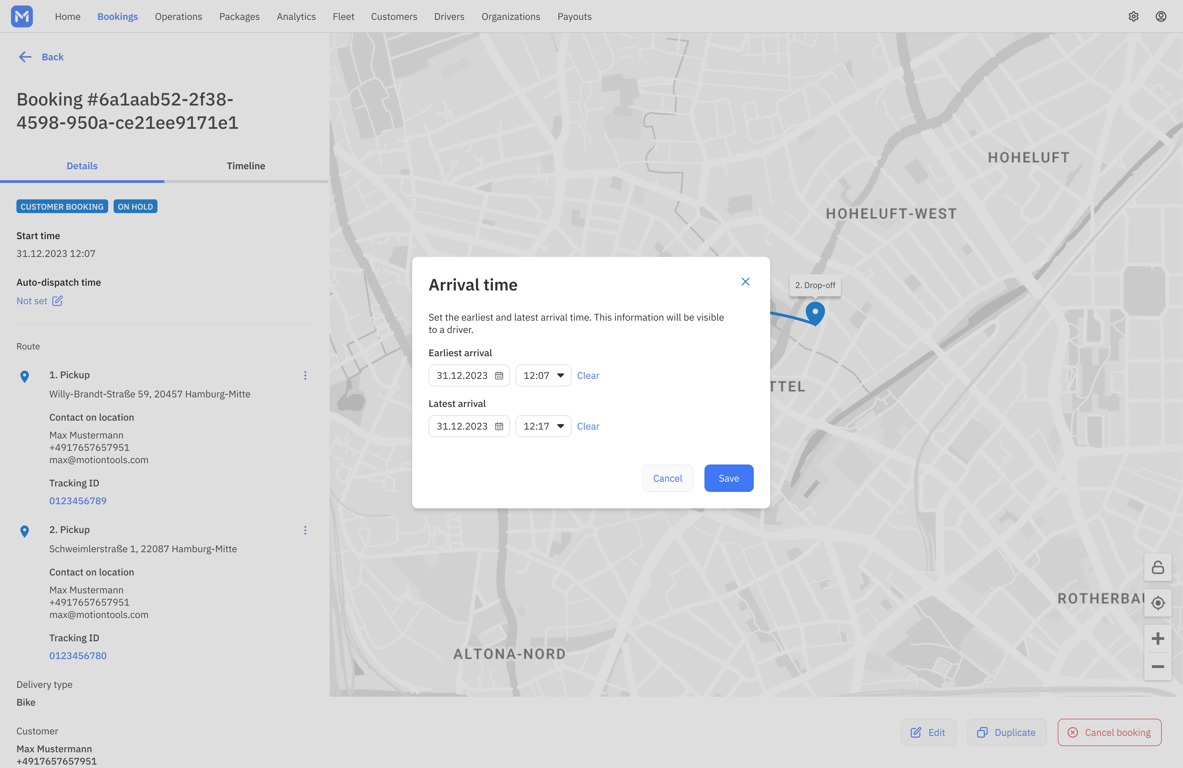The width and height of the screenshot is (1183, 768).
Task: Recenter map with the locate icon
Action: [1157, 603]
